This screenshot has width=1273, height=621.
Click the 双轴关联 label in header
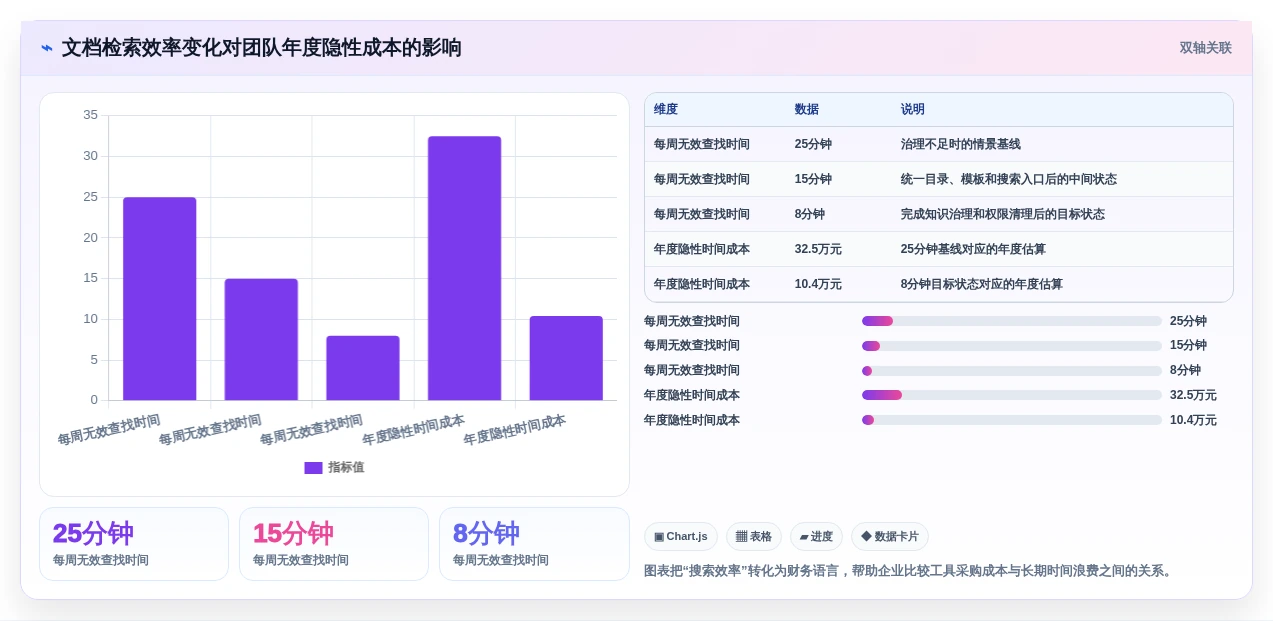[1205, 48]
